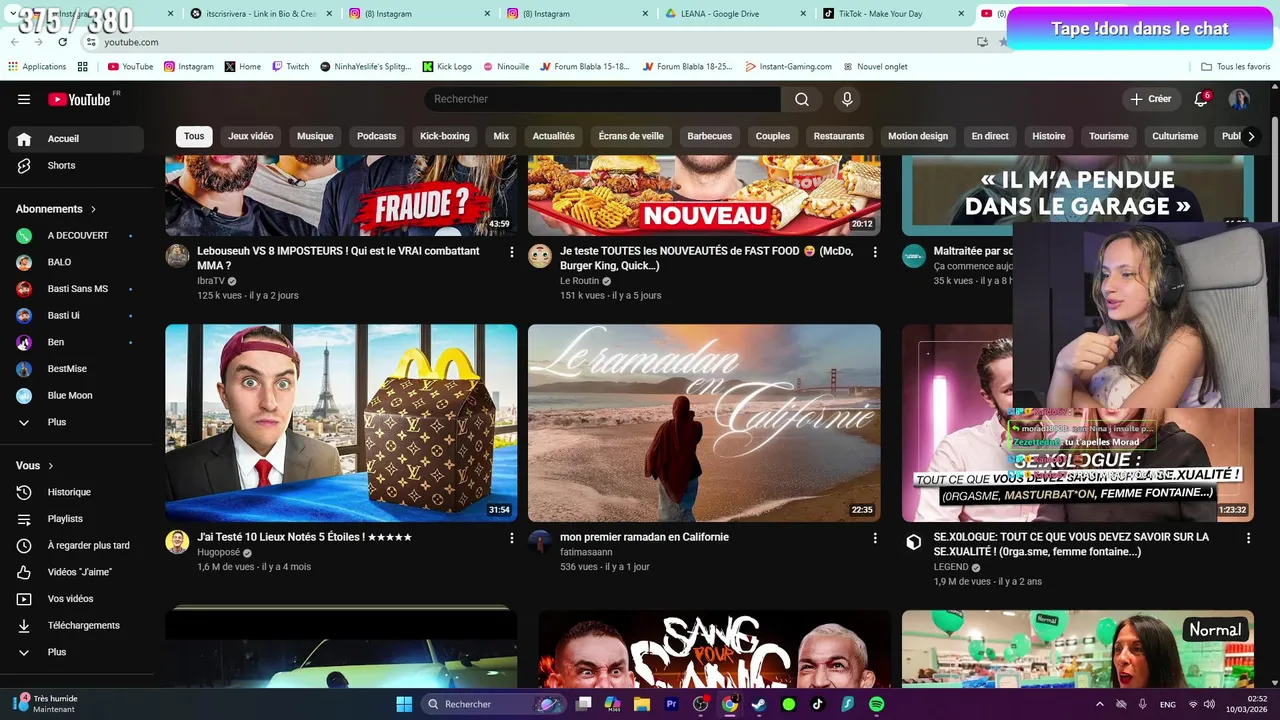Open Playlists in the sidebar
Viewport: 1280px width, 720px height.
pos(76,519)
